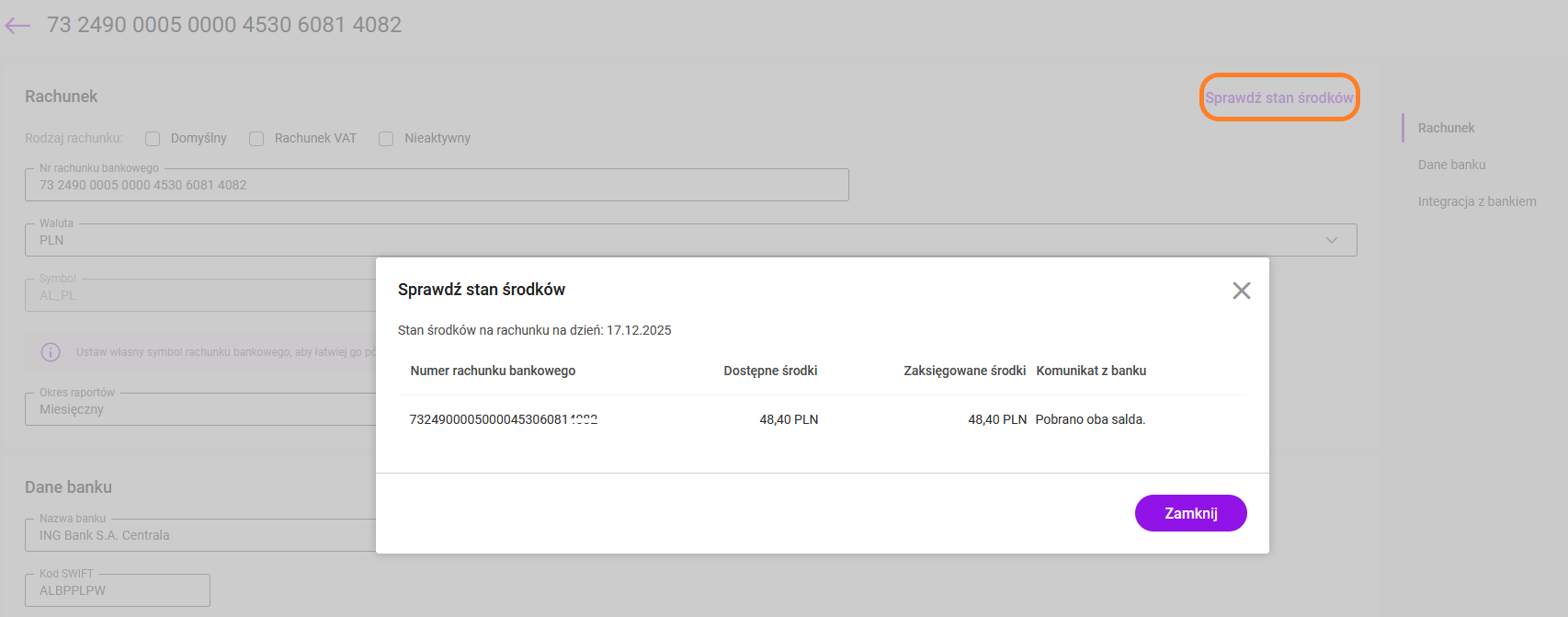Close the dialog with X icon
The width and height of the screenshot is (1568, 617).
[x=1241, y=291]
